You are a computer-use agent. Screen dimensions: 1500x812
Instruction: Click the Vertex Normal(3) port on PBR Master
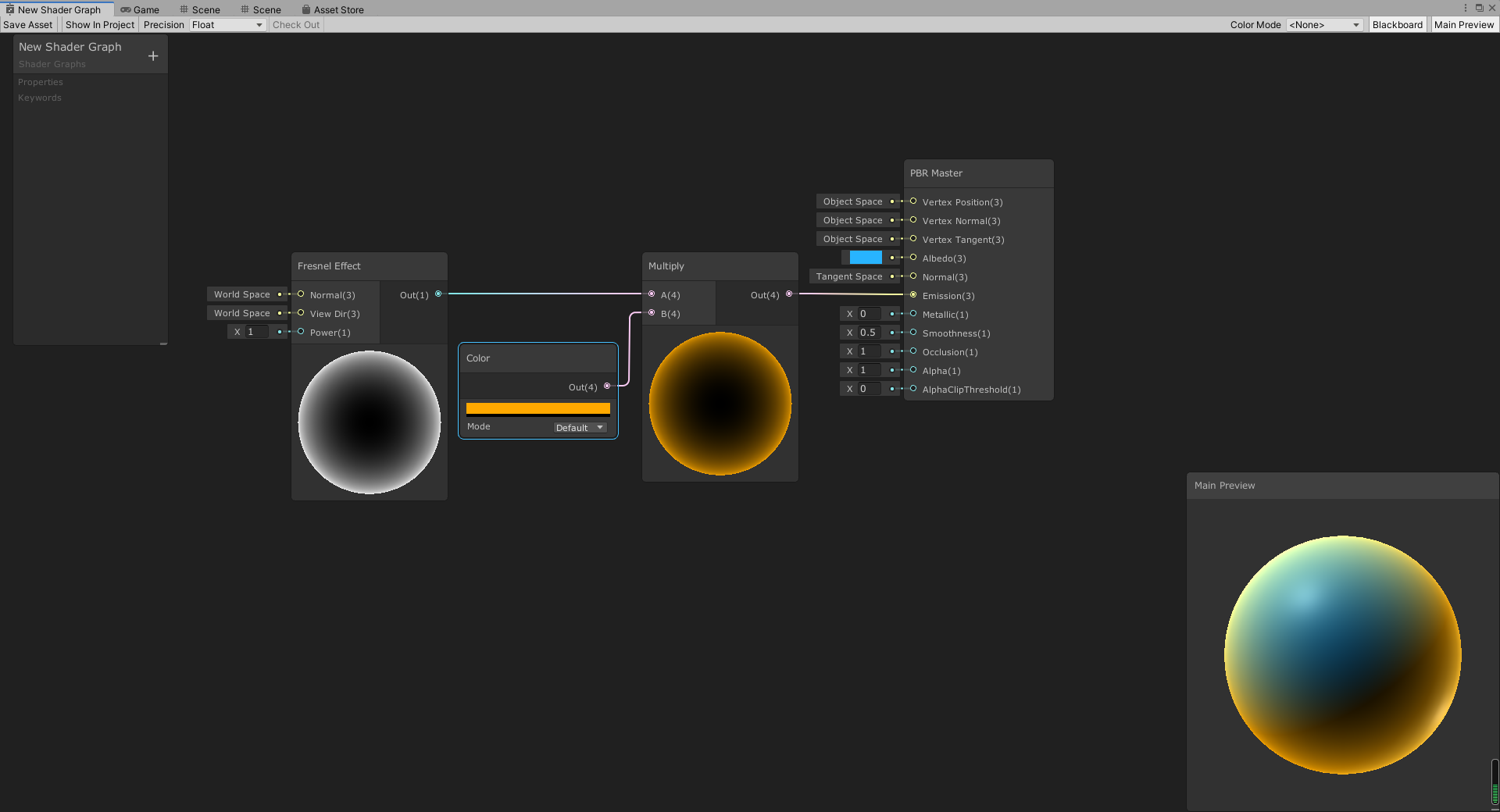(x=912, y=220)
